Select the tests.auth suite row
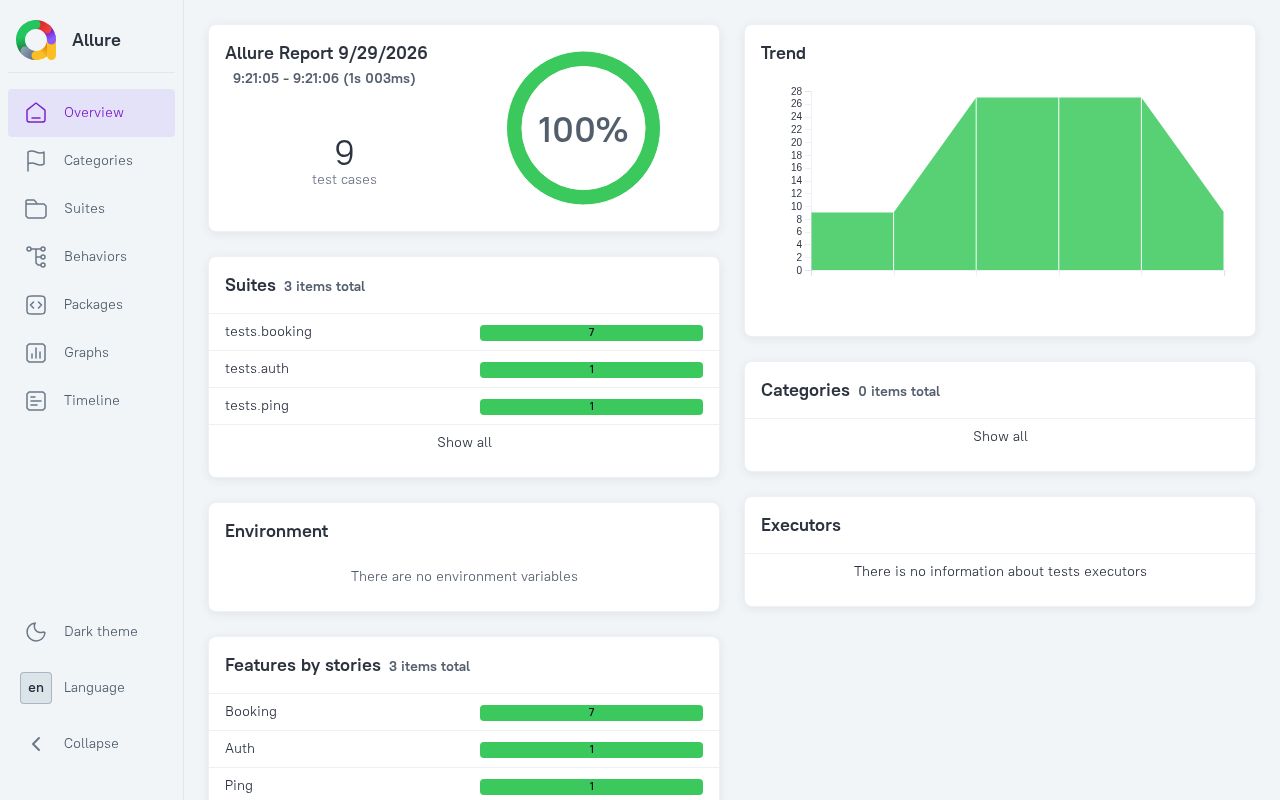Viewport: 1280px width, 800px height. tap(464, 369)
